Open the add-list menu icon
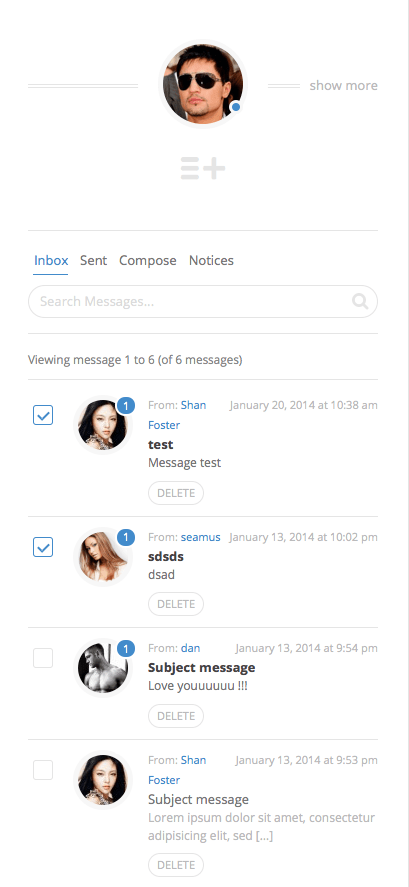This screenshot has width=409, height=887. (203, 169)
